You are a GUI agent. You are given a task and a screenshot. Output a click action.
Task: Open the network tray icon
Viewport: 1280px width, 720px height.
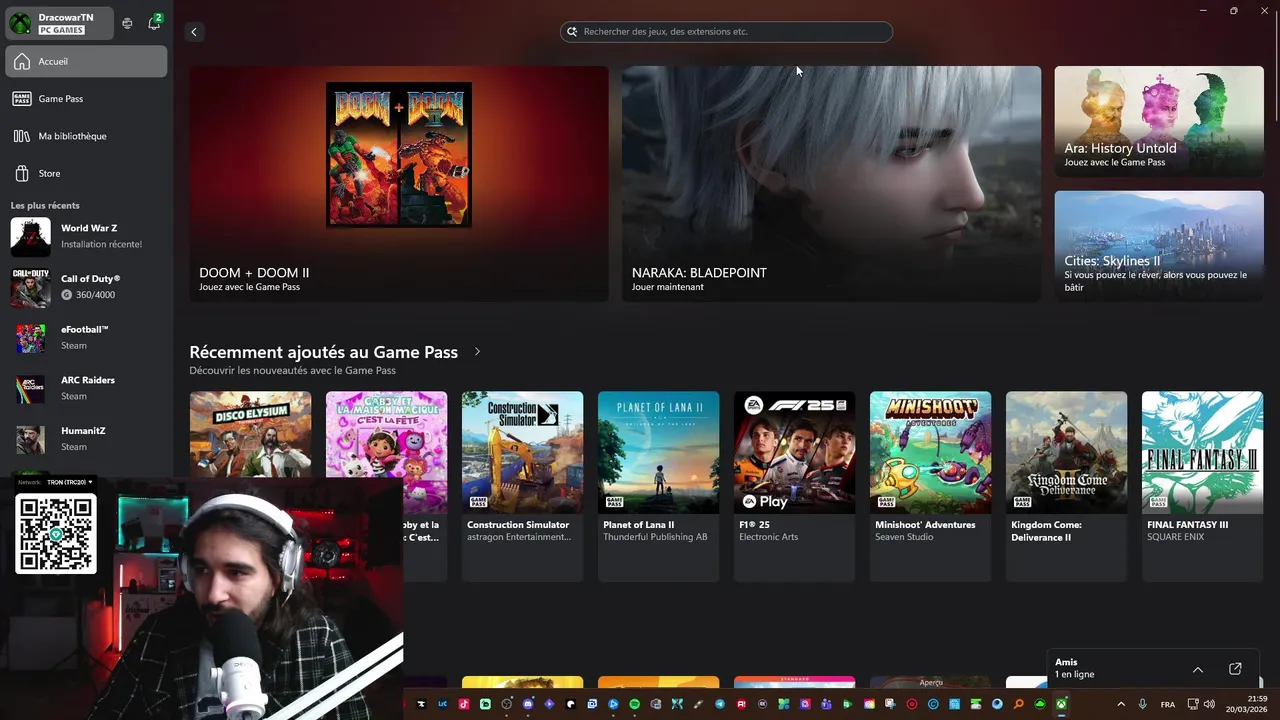point(1193,704)
